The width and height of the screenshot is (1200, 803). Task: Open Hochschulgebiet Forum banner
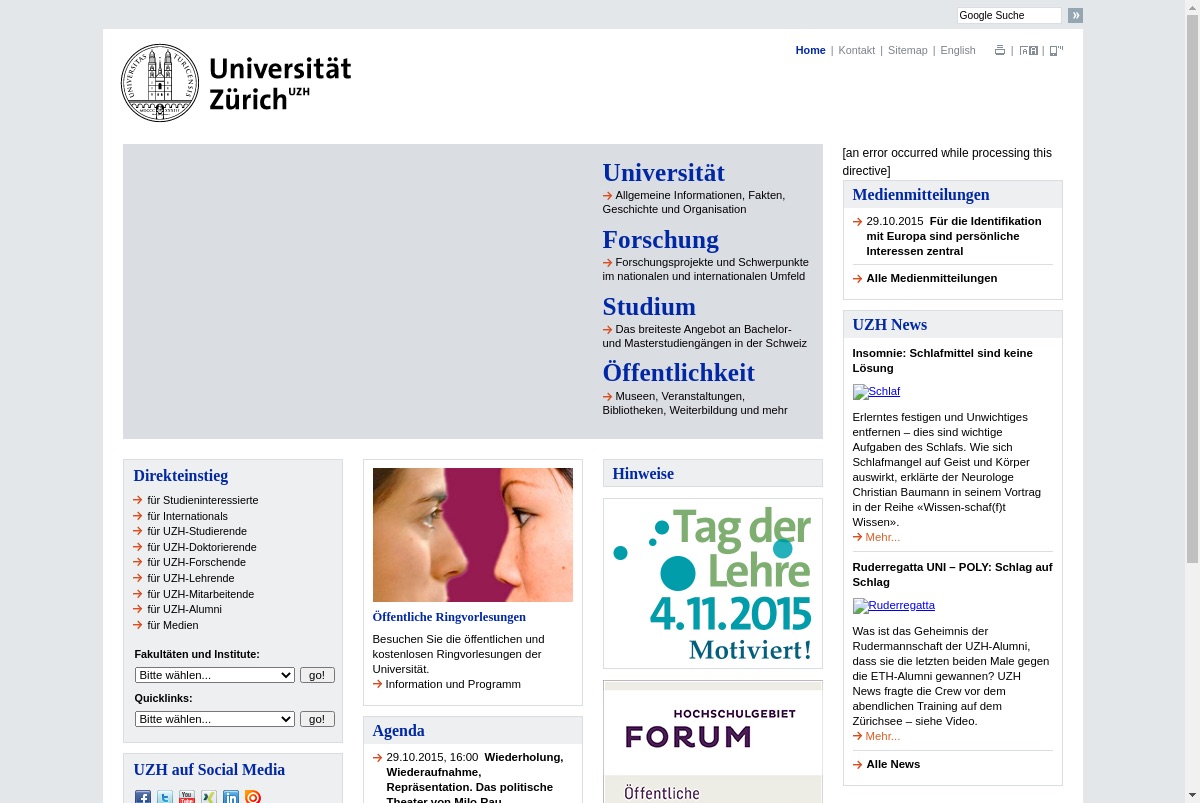[x=713, y=742]
